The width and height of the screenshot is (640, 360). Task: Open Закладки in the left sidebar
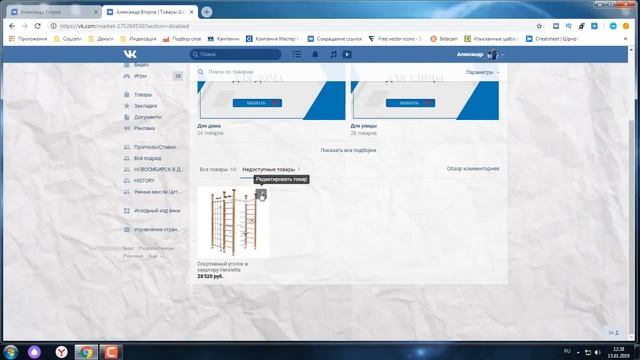click(145, 106)
